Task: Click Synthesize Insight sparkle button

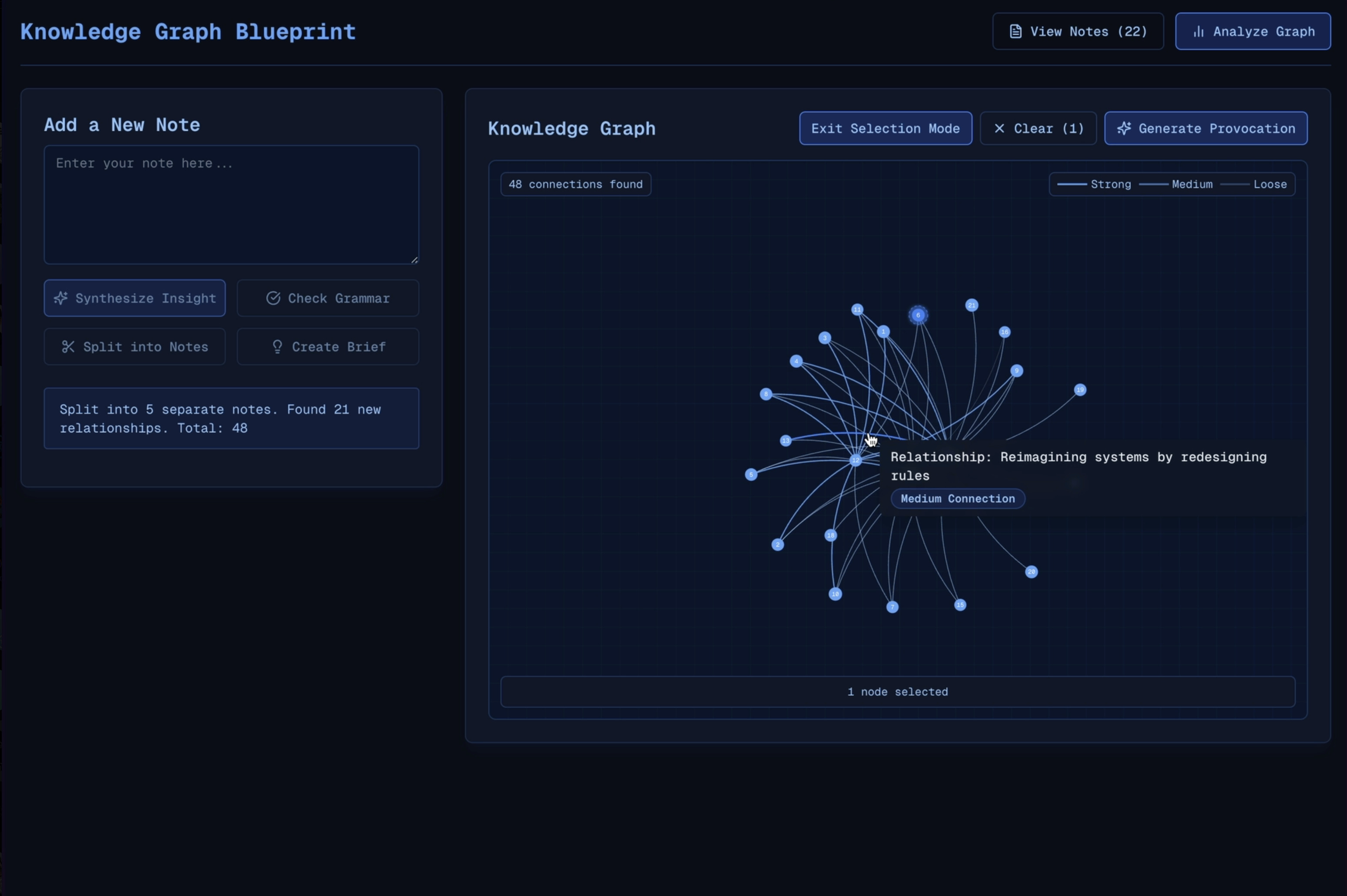Action: coord(135,298)
